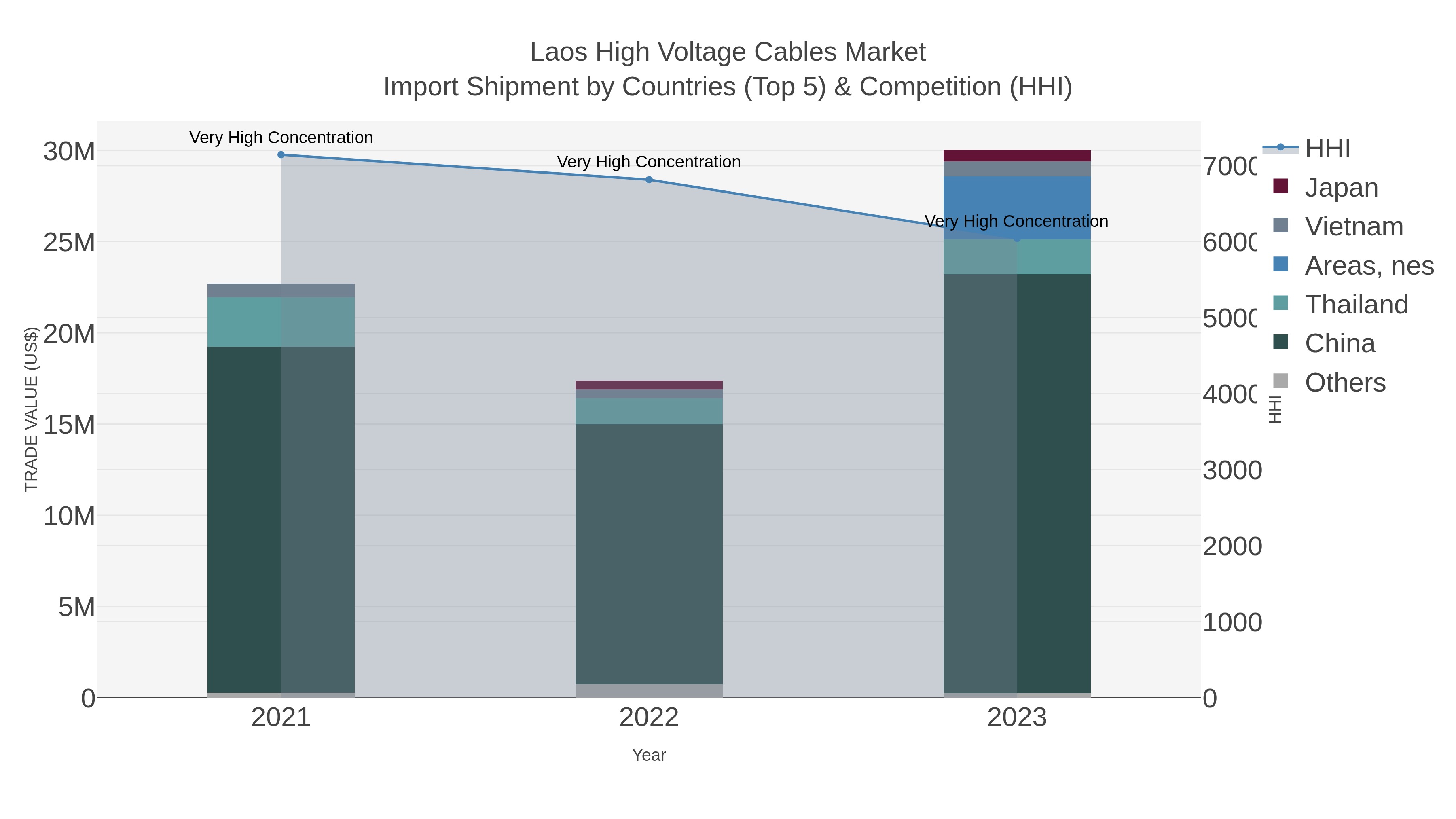Click the Thailand segment of the 2023 bar

(1017, 257)
